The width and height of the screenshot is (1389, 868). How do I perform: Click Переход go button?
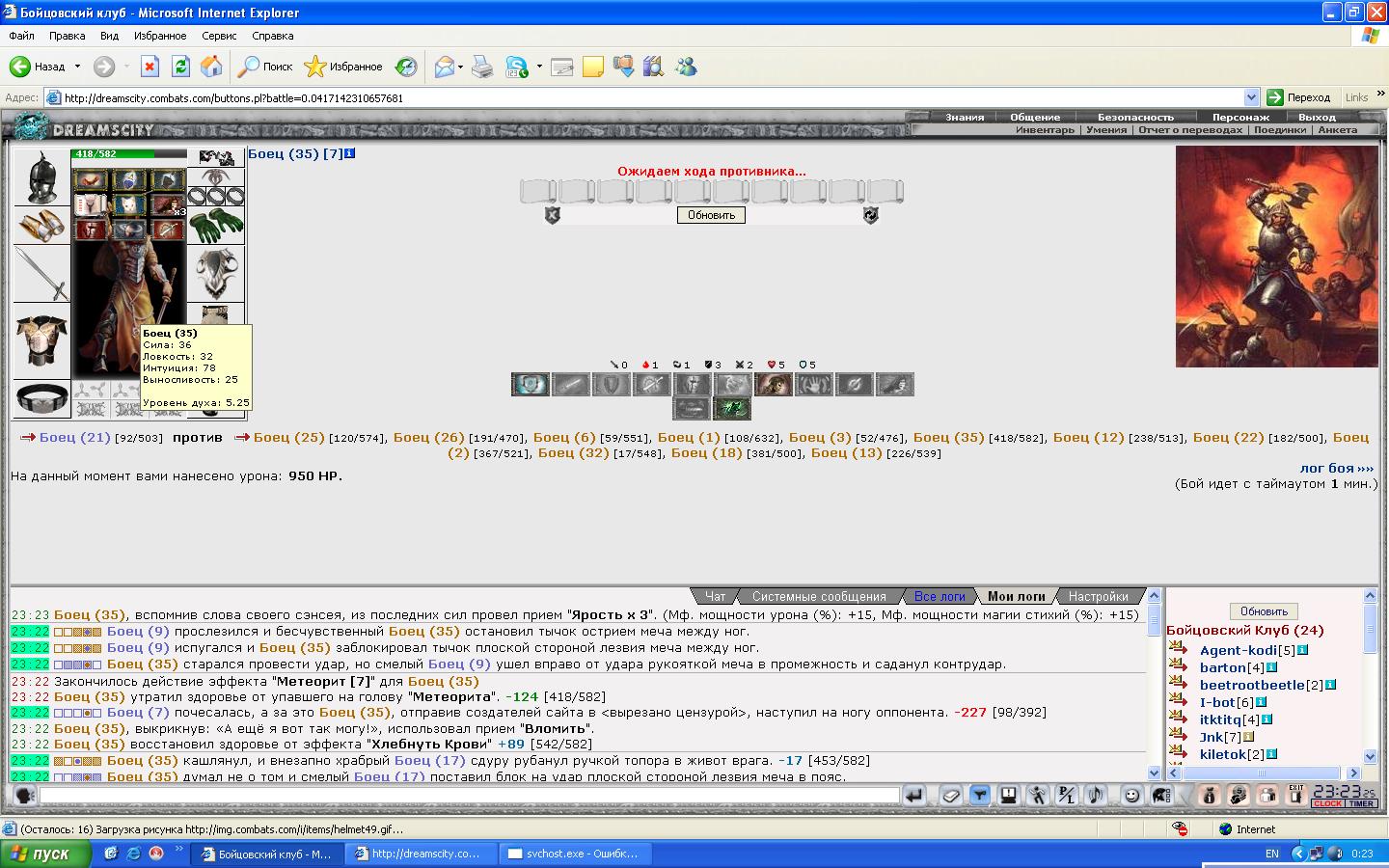(x=1298, y=97)
